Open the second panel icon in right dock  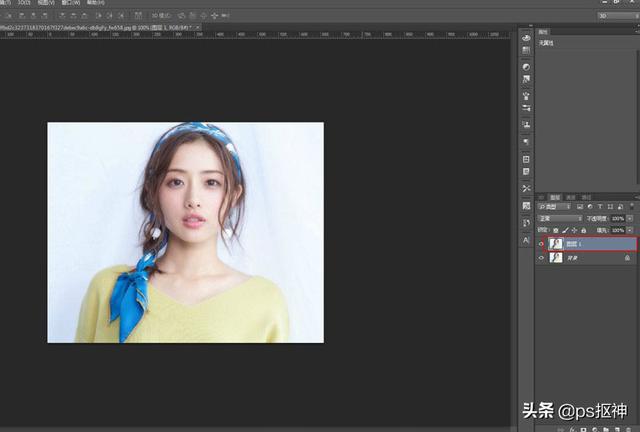point(526,51)
